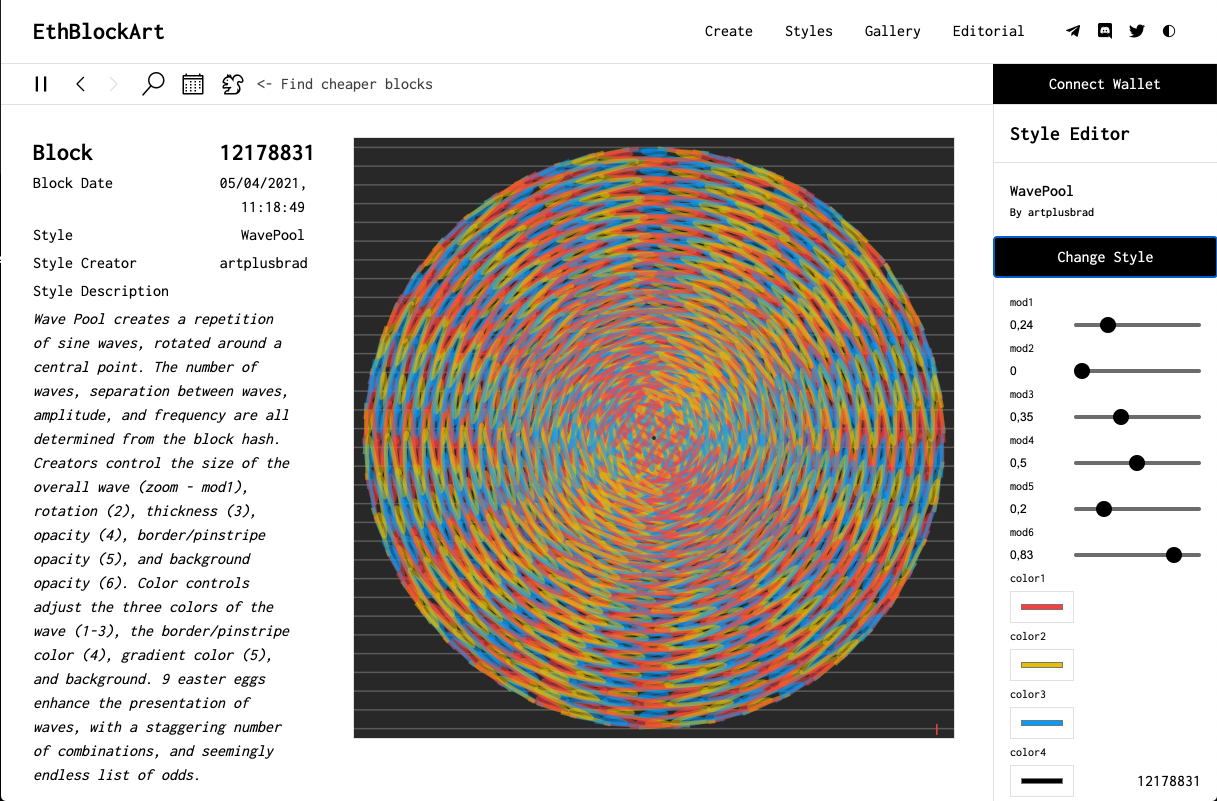Open the calendar date picker

tap(193, 84)
